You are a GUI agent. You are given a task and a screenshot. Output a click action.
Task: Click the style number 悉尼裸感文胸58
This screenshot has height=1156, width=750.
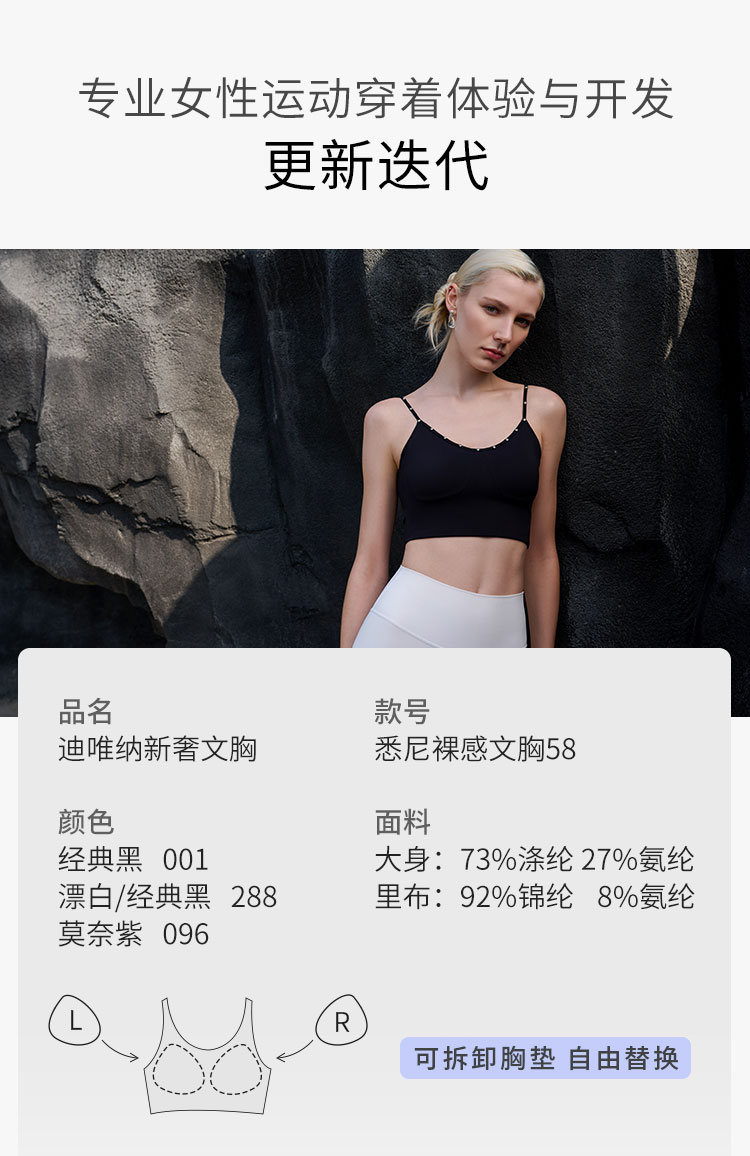coord(475,749)
